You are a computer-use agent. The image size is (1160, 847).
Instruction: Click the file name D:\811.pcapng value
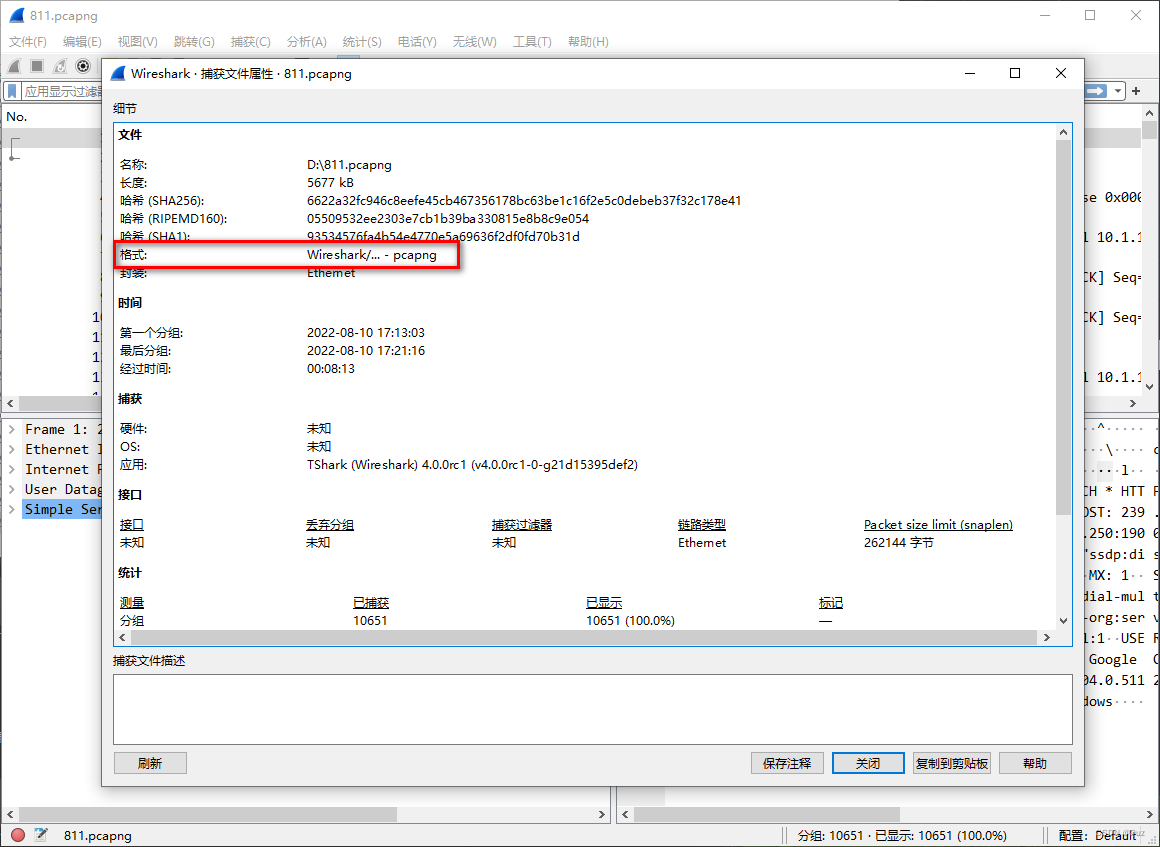tap(349, 164)
